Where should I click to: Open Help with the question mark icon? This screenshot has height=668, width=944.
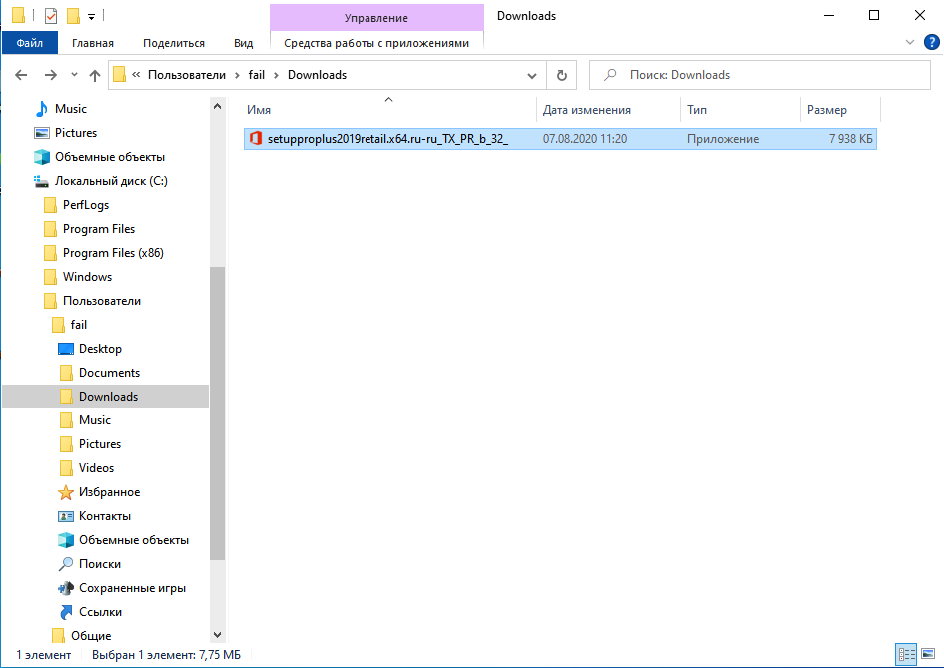(x=931, y=42)
